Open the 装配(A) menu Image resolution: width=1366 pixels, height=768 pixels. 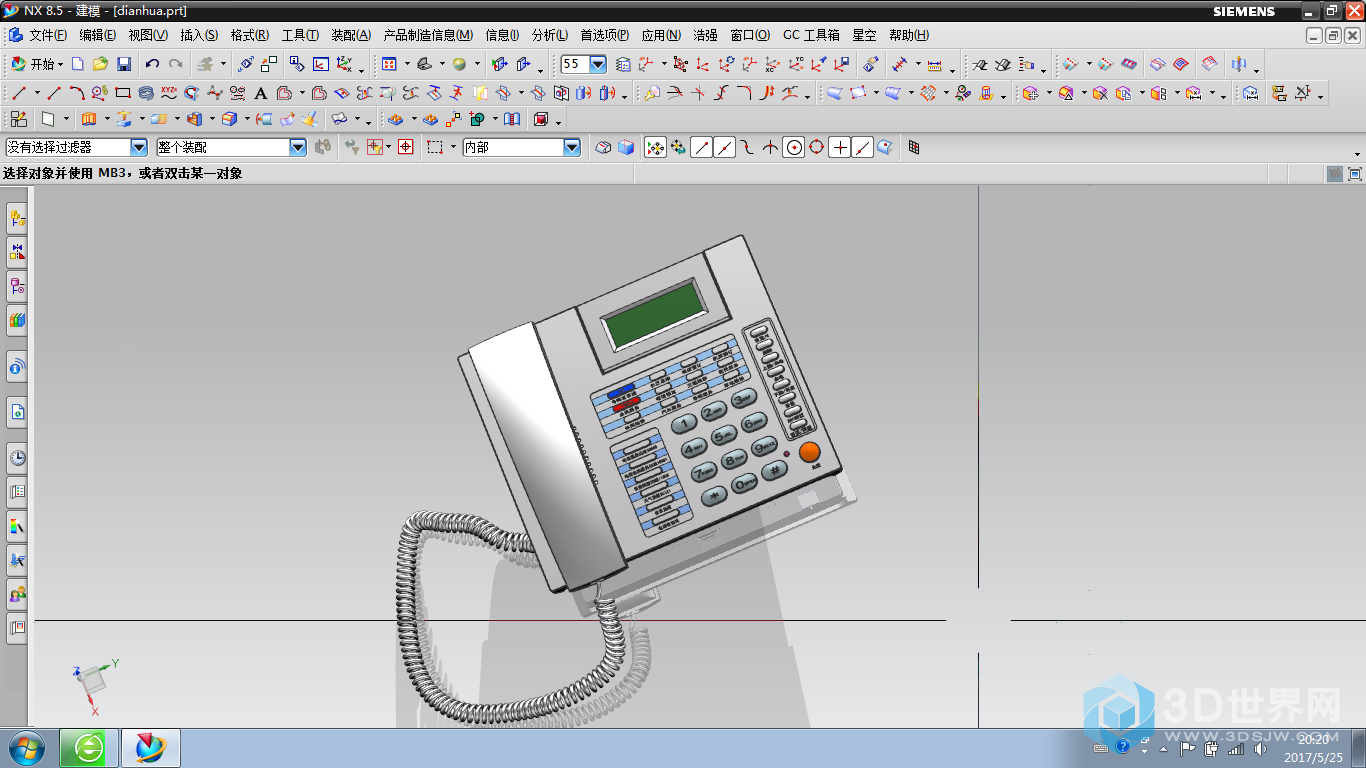pos(351,35)
